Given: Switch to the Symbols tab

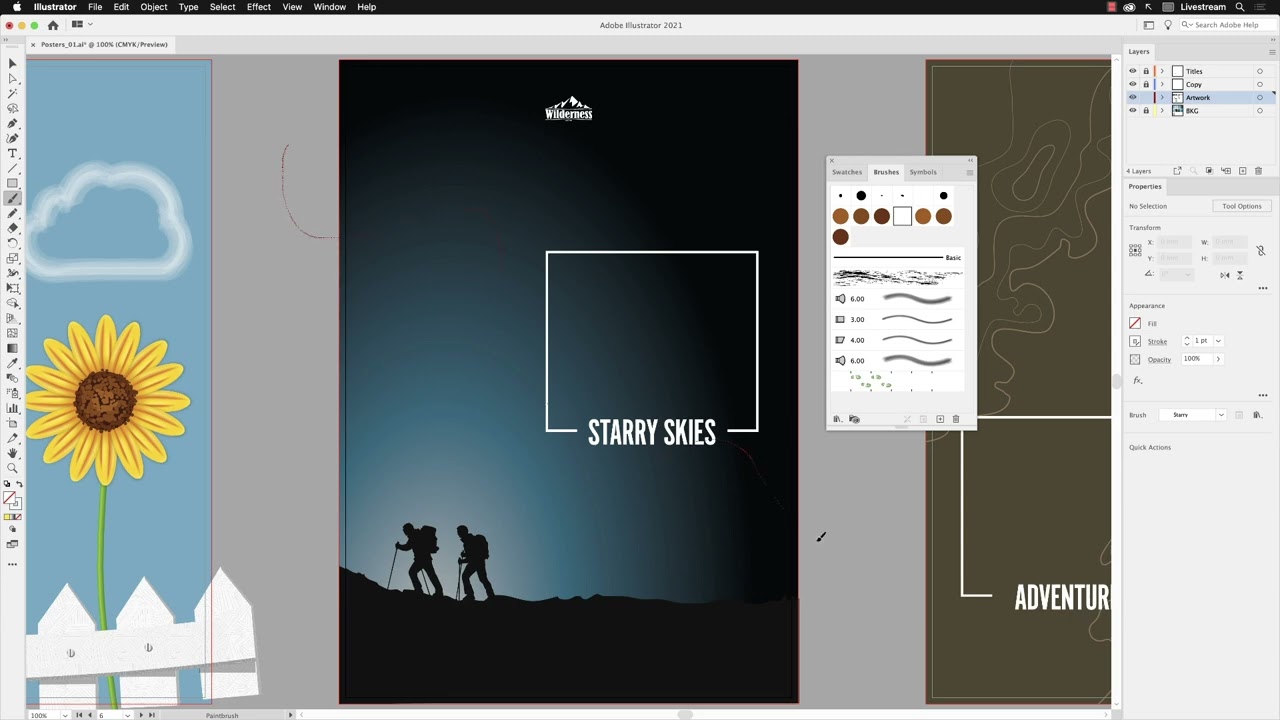Looking at the screenshot, I should [x=923, y=172].
